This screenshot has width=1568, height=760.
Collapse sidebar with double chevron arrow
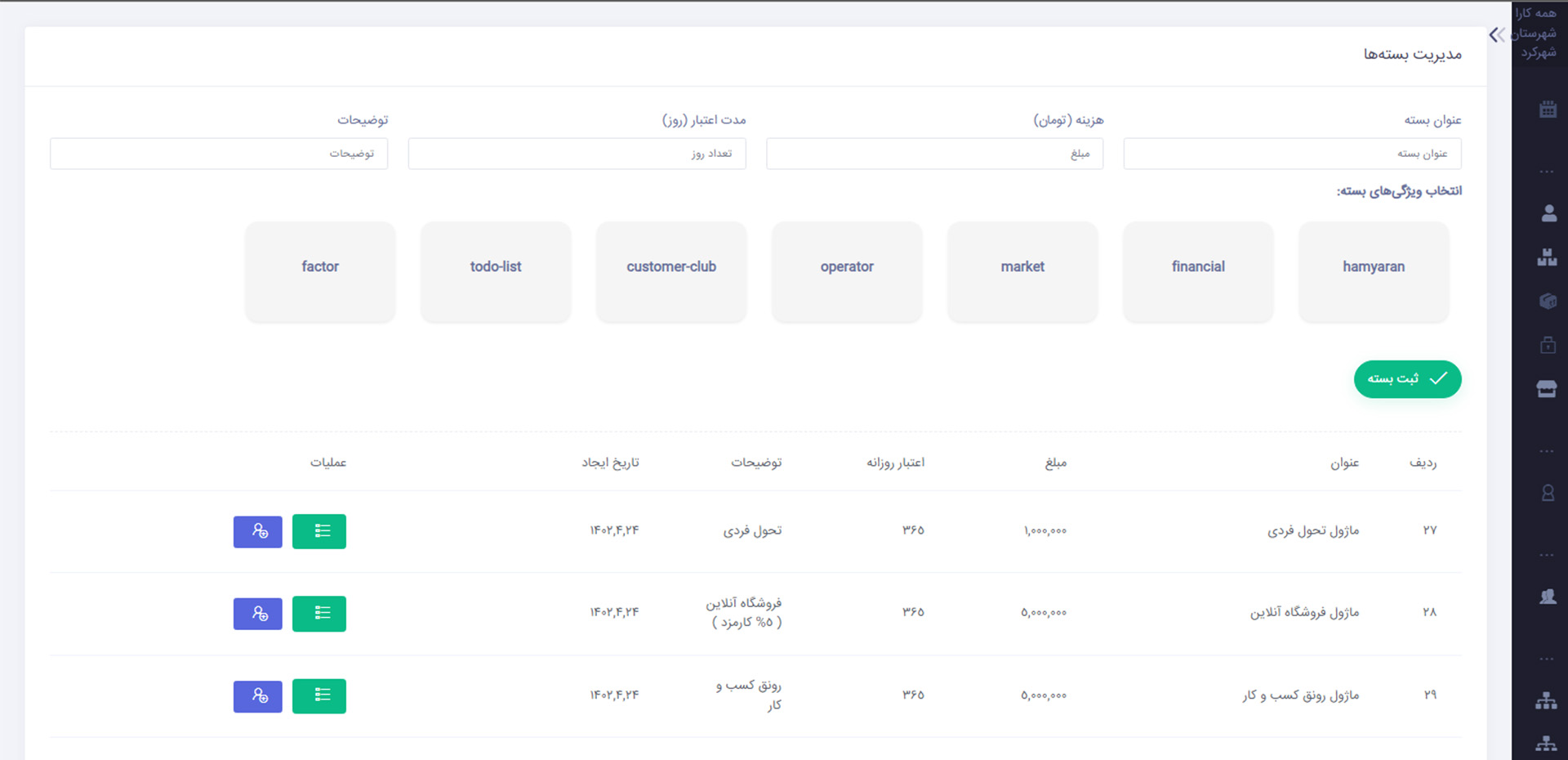point(1496,35)
